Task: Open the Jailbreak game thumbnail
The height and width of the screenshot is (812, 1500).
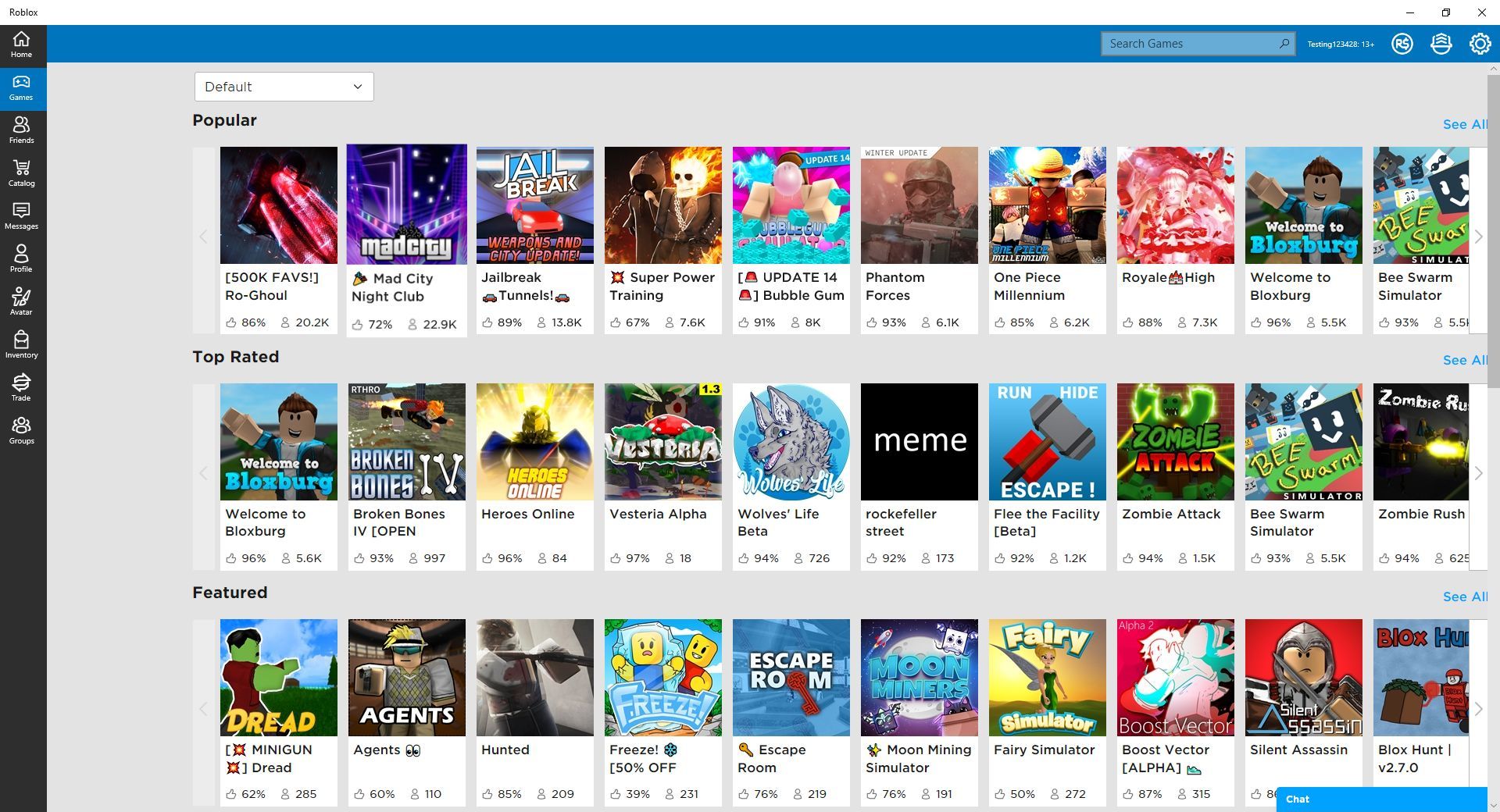Action: 535,205
